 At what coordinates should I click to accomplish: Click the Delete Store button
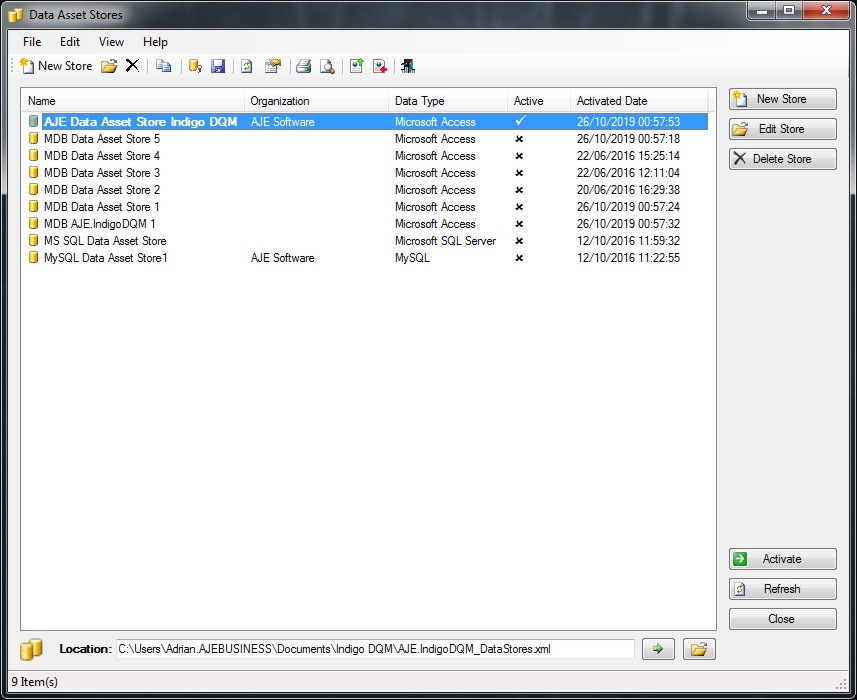click(x=782, y=159)
